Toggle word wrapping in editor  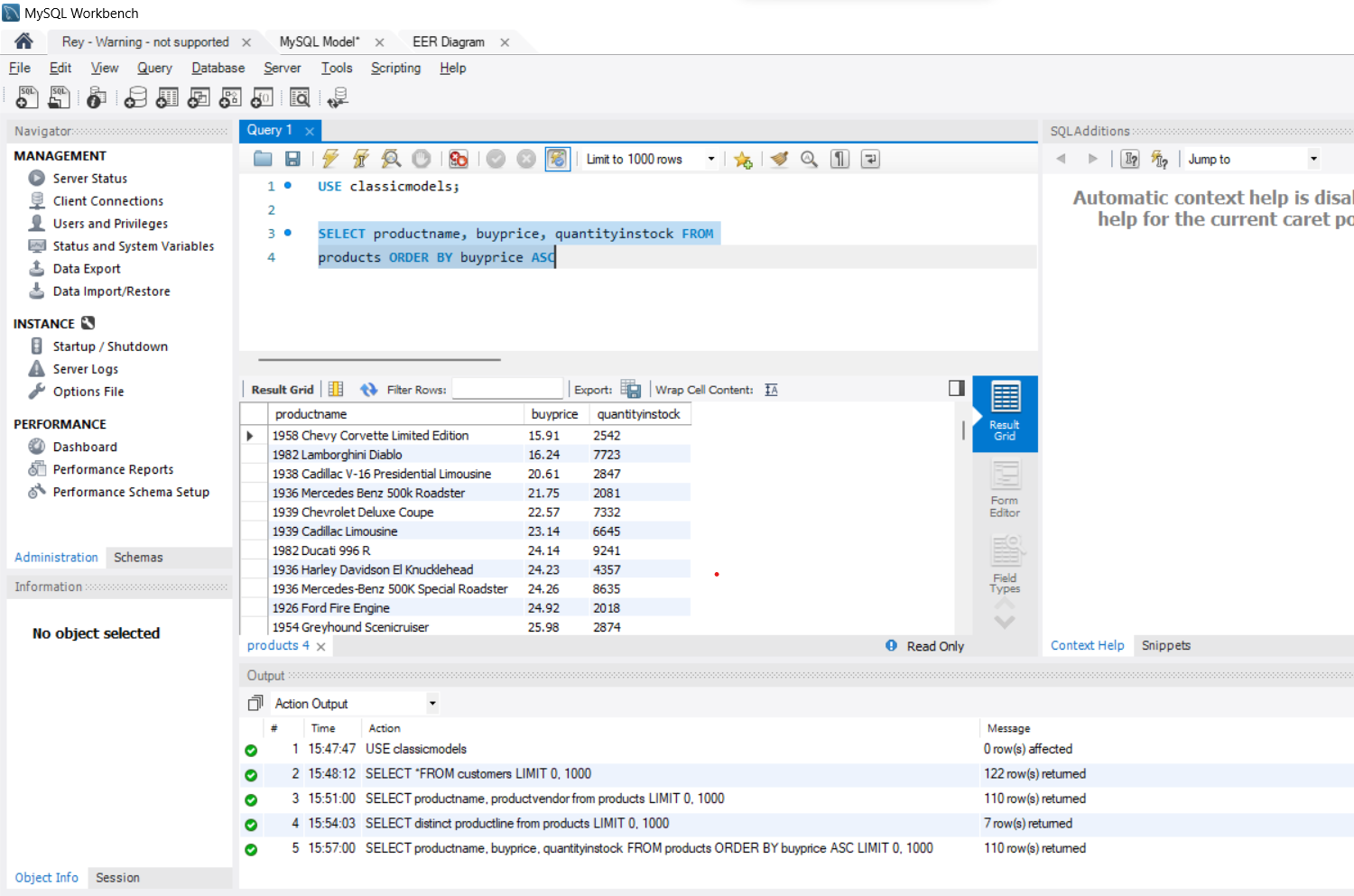click(870, 159)
